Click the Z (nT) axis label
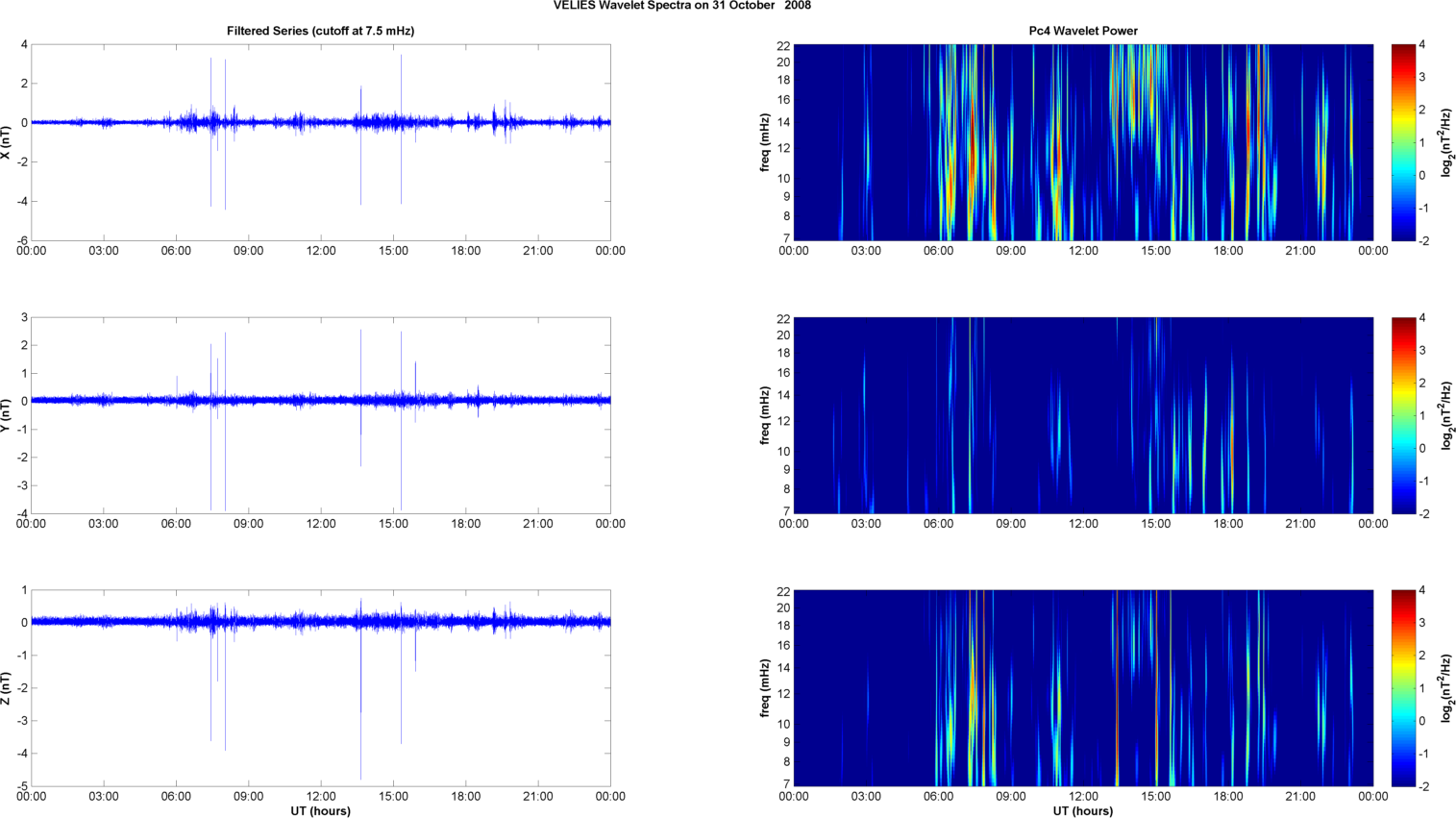This screenshot has height=818, width=1456. point(7,688)
